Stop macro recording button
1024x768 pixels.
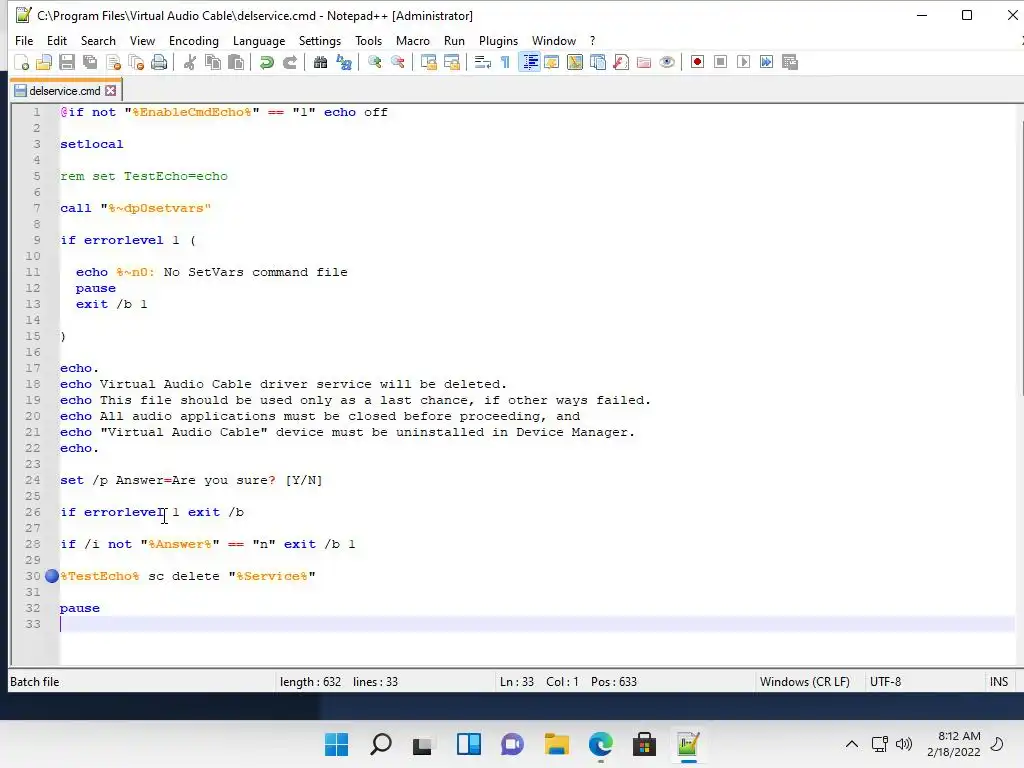point(720,62)
